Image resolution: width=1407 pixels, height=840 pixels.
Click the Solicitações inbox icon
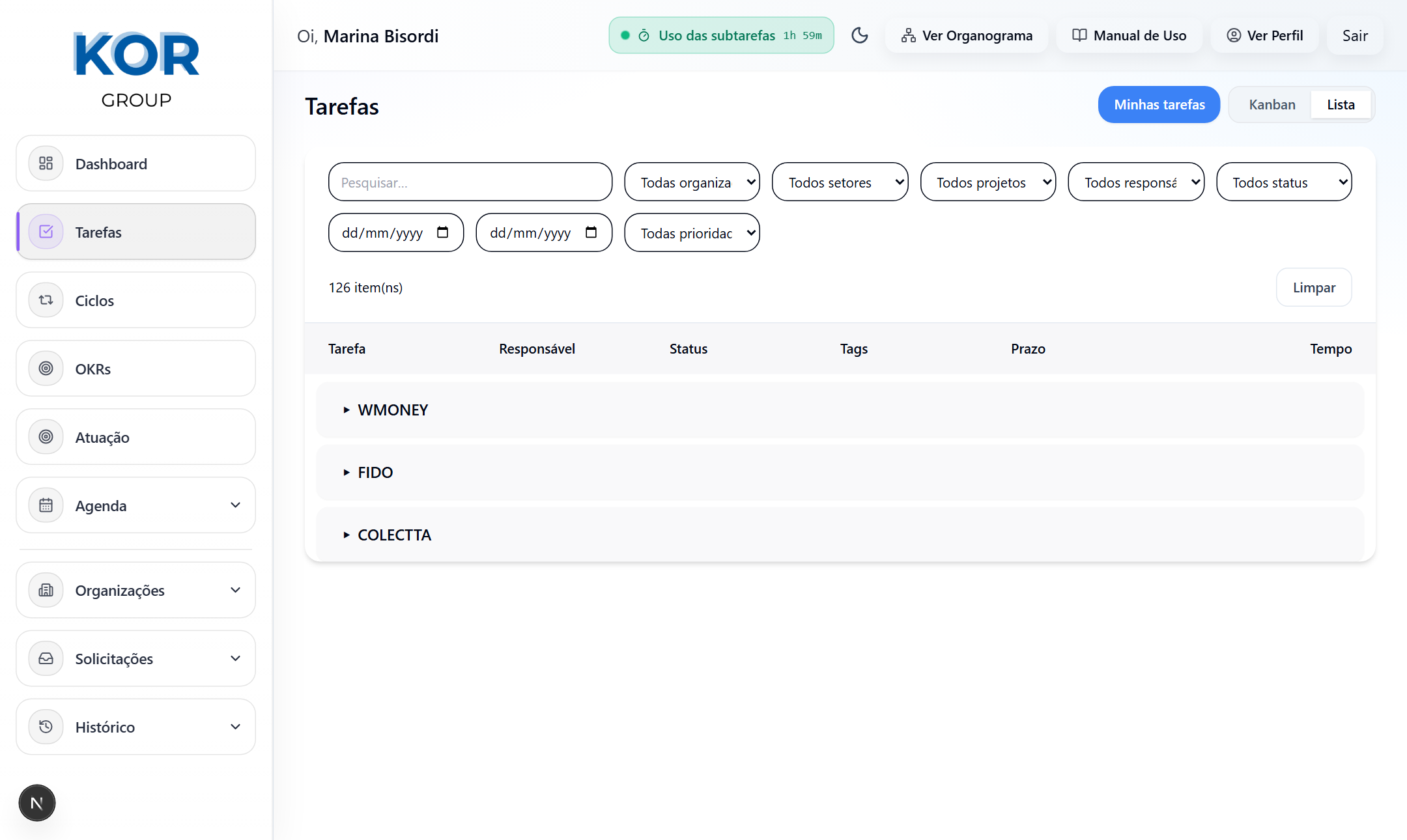click(46, 658)
